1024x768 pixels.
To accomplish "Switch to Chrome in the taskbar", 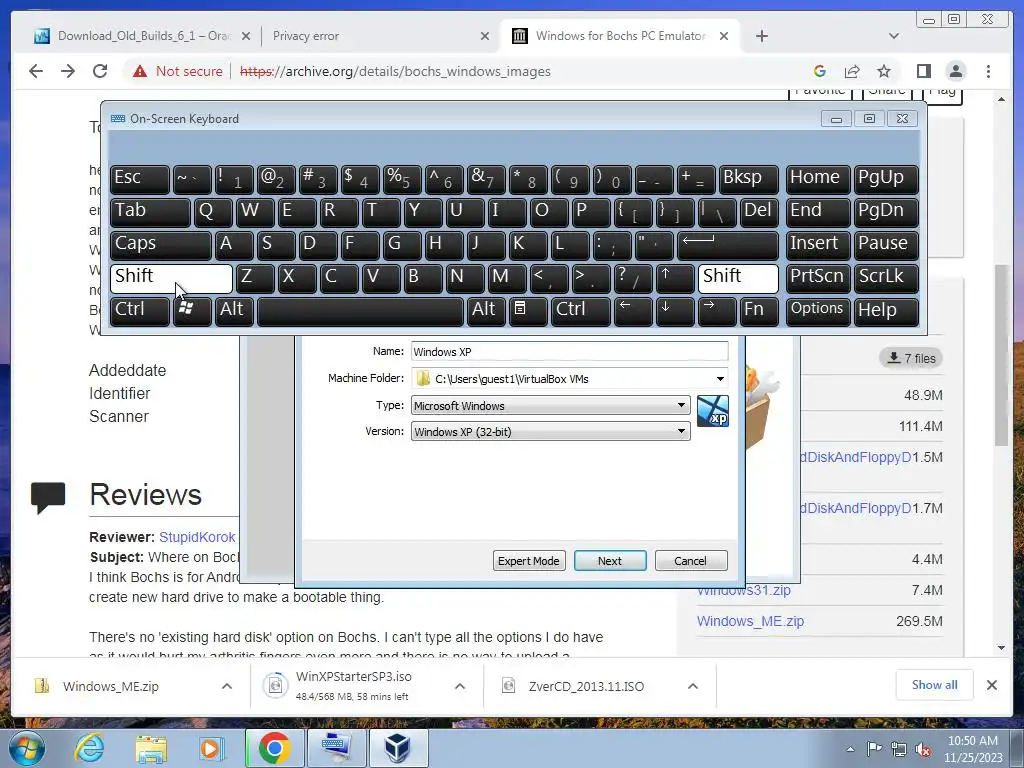I will 274,748.
